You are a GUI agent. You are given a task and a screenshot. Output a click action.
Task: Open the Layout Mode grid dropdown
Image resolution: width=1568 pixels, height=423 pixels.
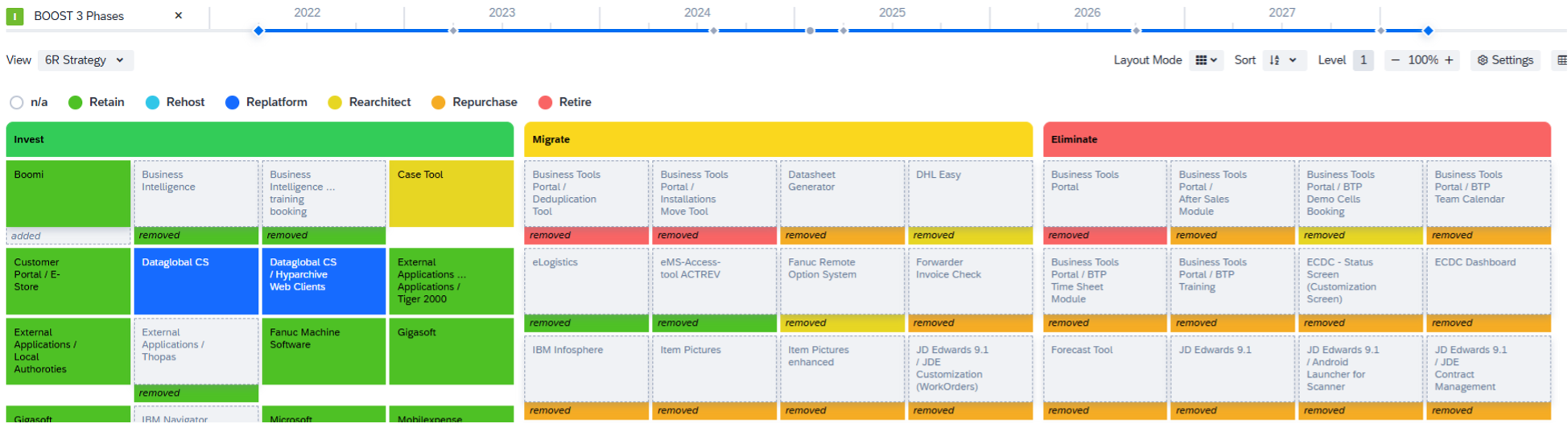(1206, 60)
